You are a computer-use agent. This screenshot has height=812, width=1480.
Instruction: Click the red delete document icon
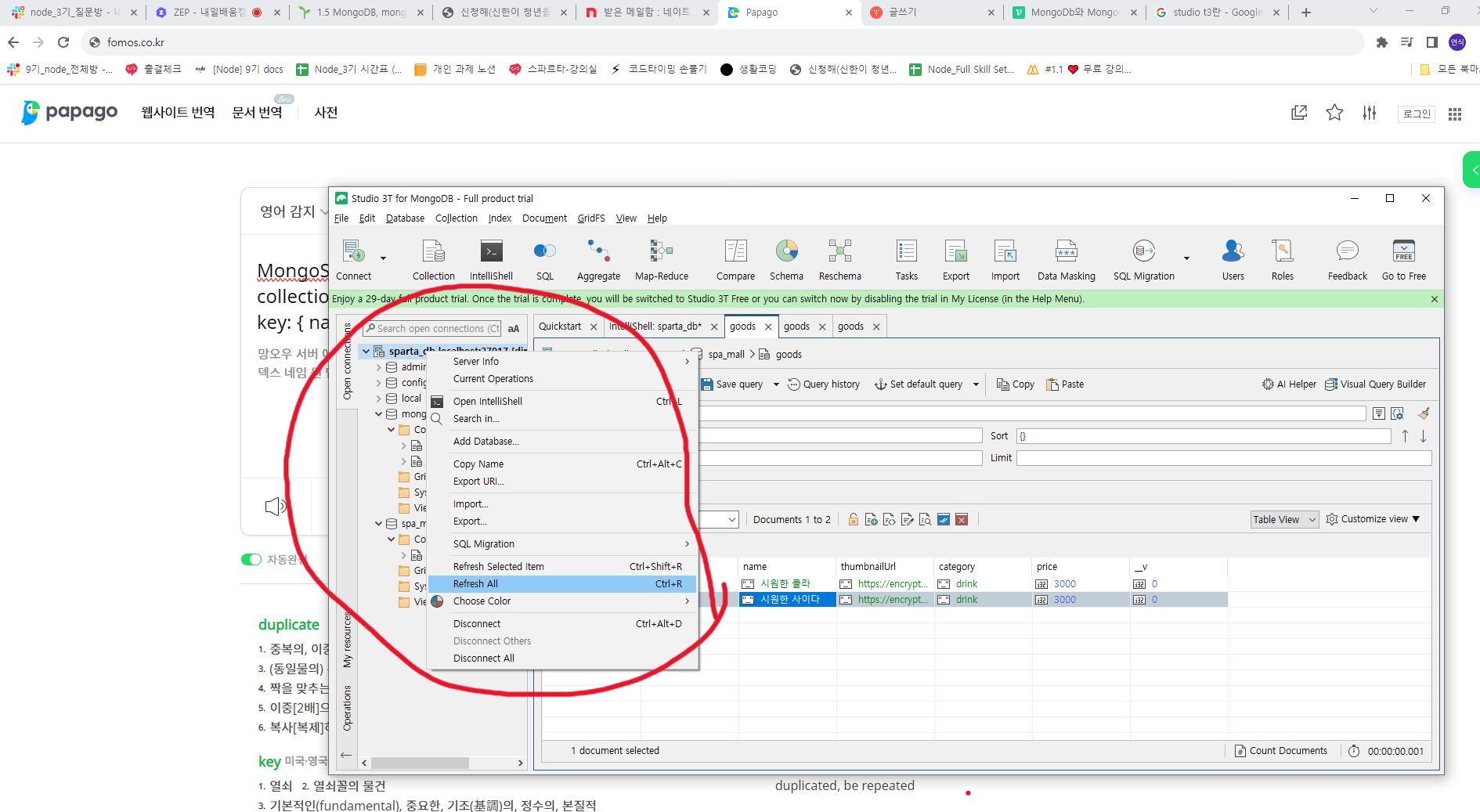(x=962, y=520)
